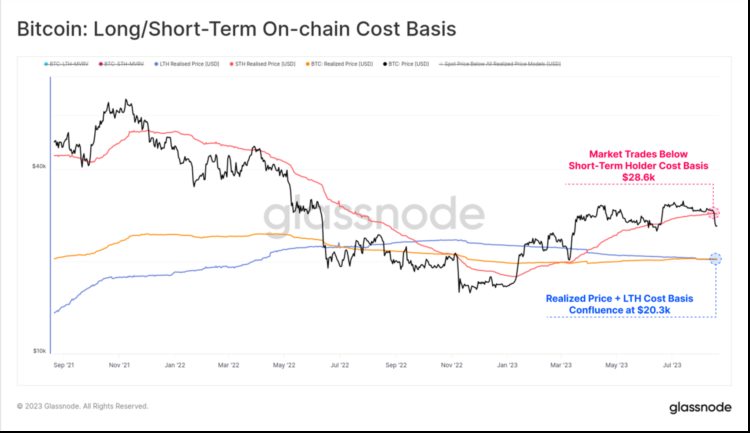This screenshot has height=433, width=750.
Task: Click the pink Short-Term Holder marker circle
Action: pyautogui.click(x=715, y=212)
